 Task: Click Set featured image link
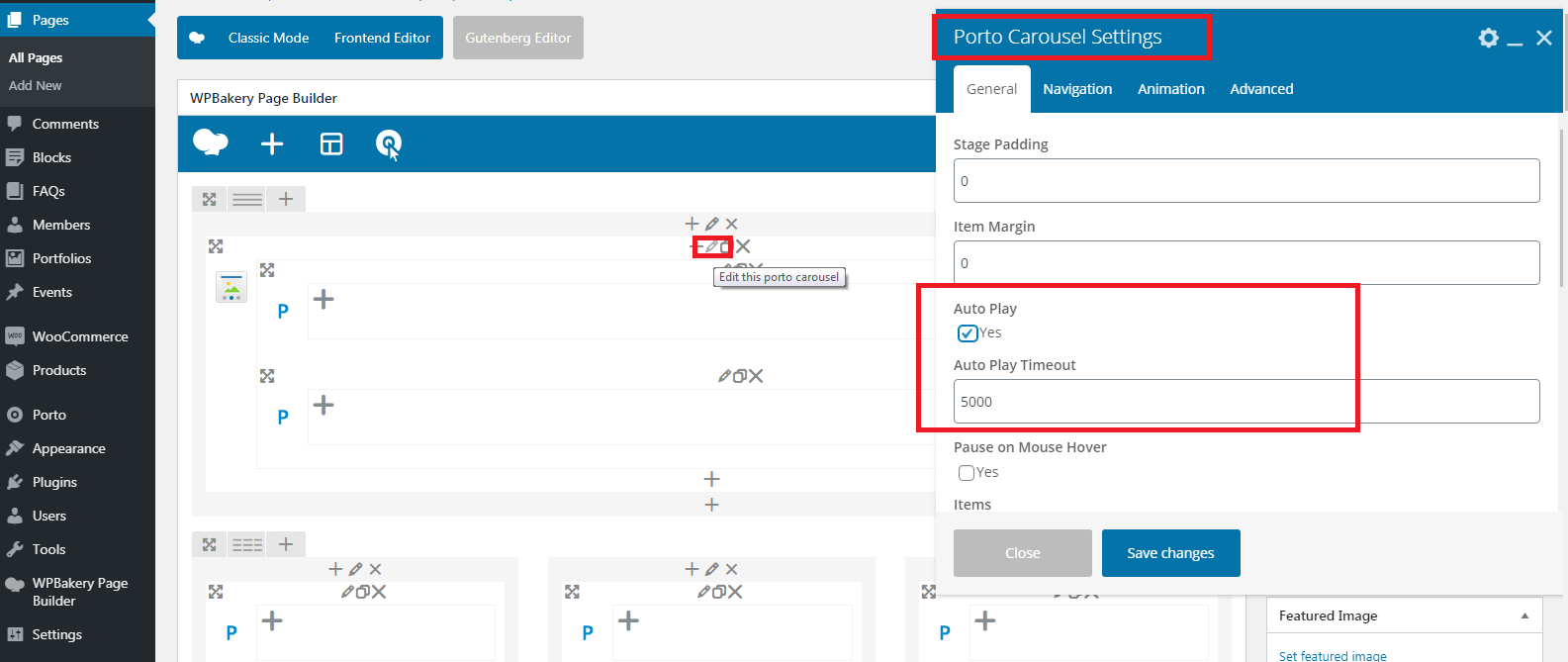1333,655
